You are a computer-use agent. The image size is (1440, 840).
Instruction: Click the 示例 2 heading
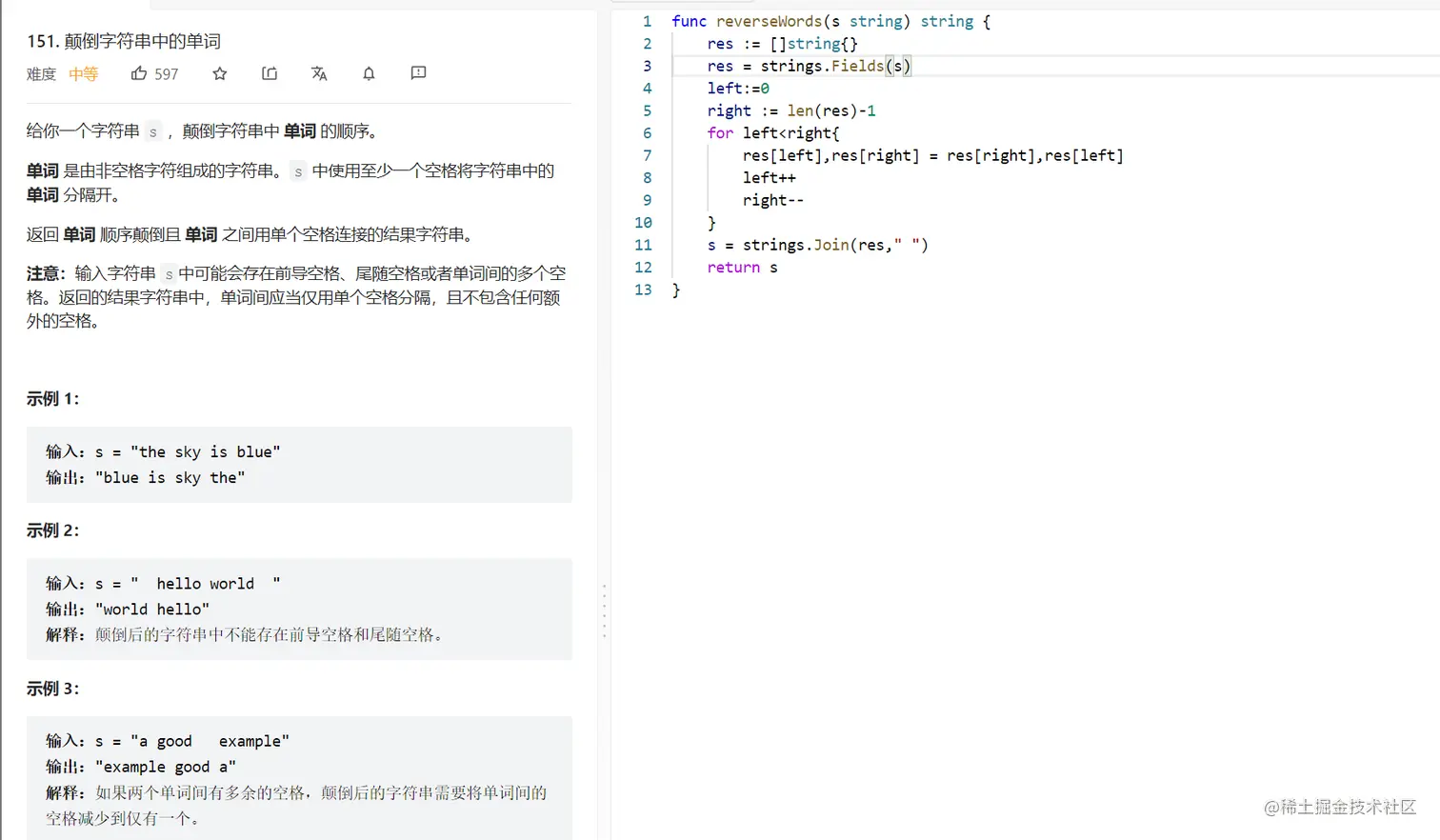(x=52, y=530)
